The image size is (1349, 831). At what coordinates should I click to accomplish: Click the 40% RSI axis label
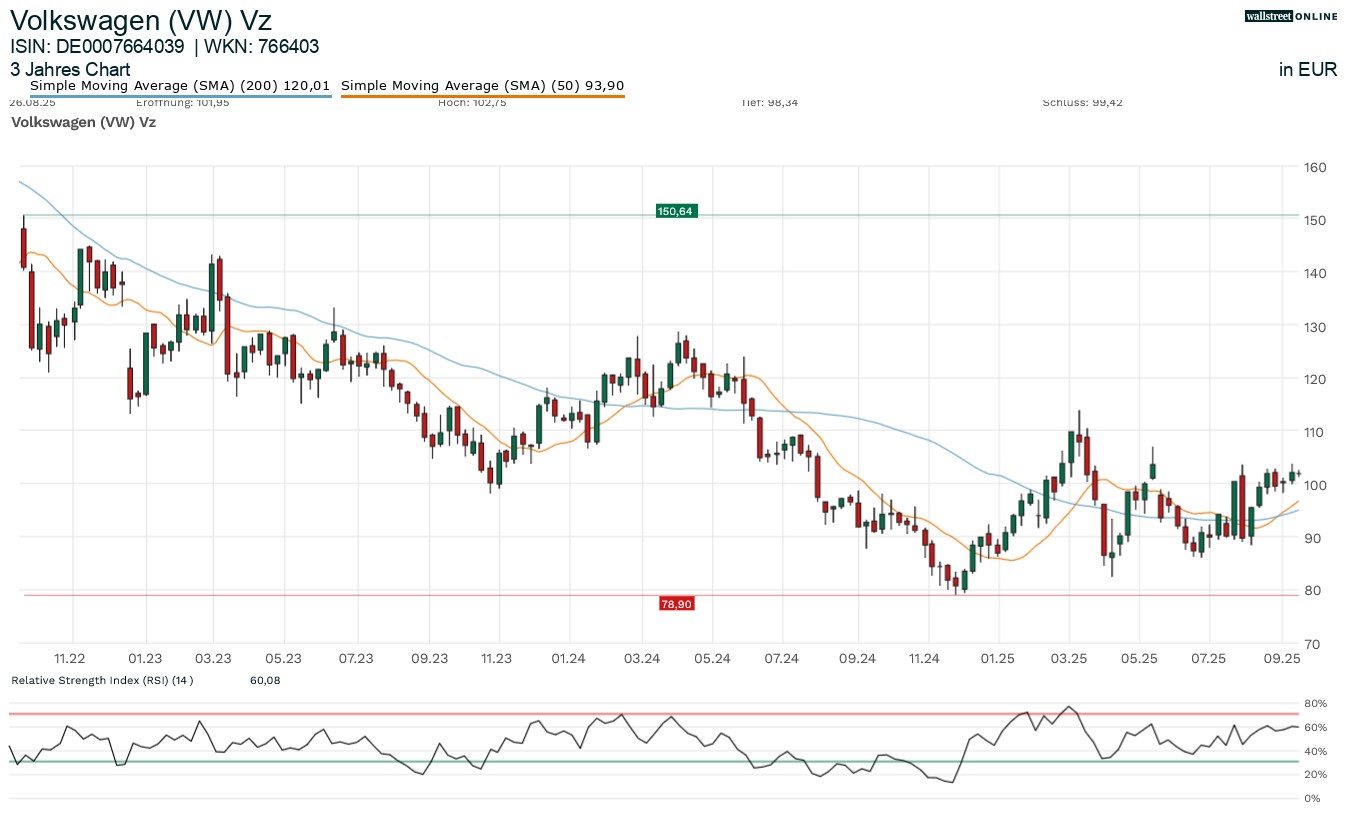click(x=1316, y=751)
